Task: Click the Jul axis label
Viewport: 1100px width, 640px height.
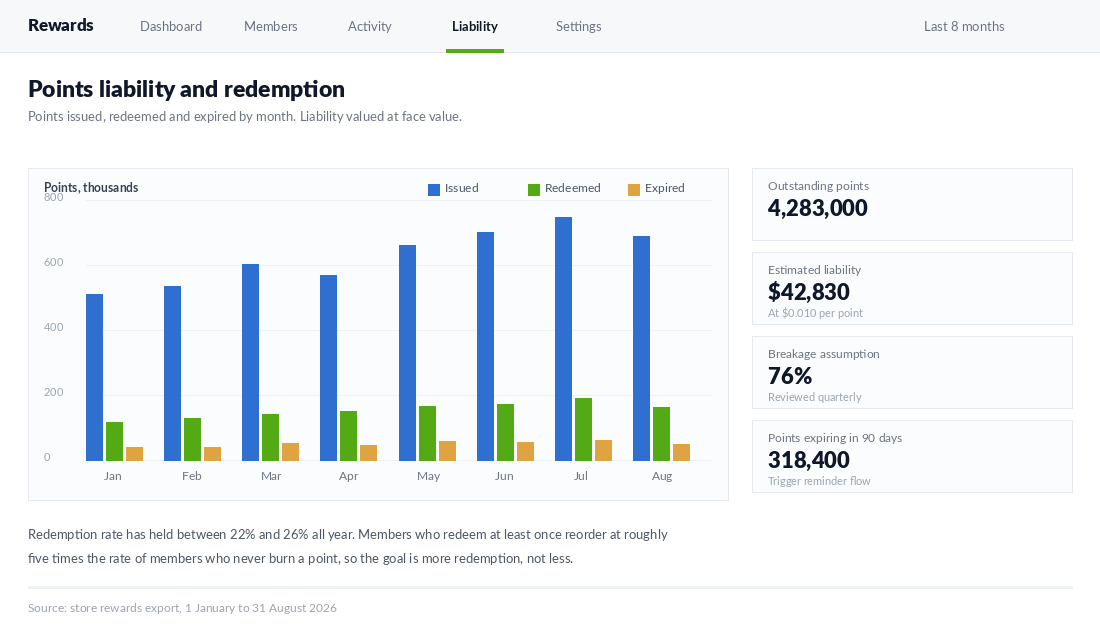Action: pyautogui.click(x=581, y=476)
